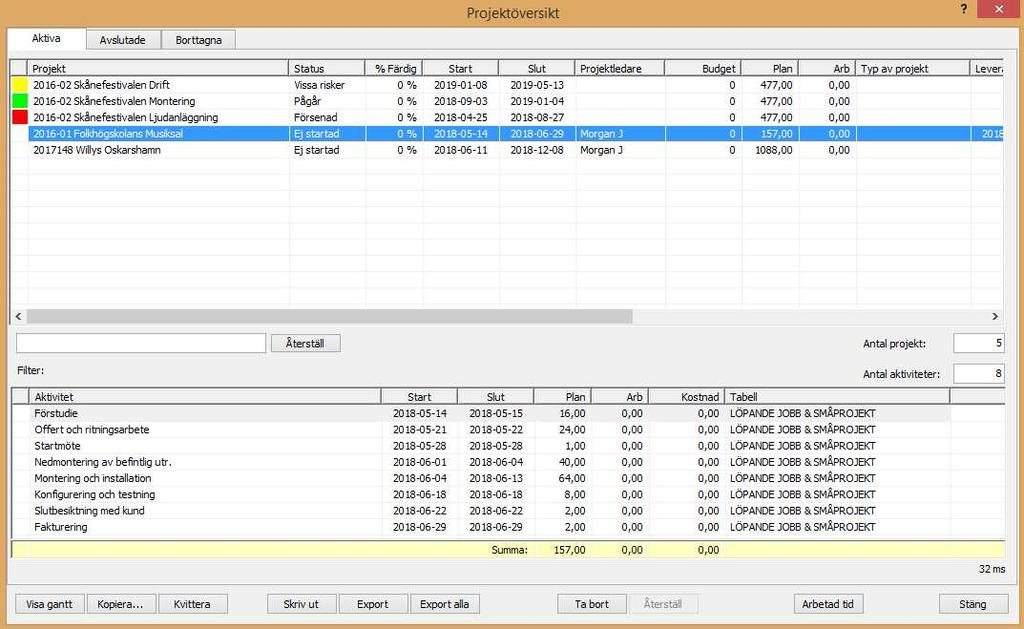Click the % Färdig column header

[394, 69]
